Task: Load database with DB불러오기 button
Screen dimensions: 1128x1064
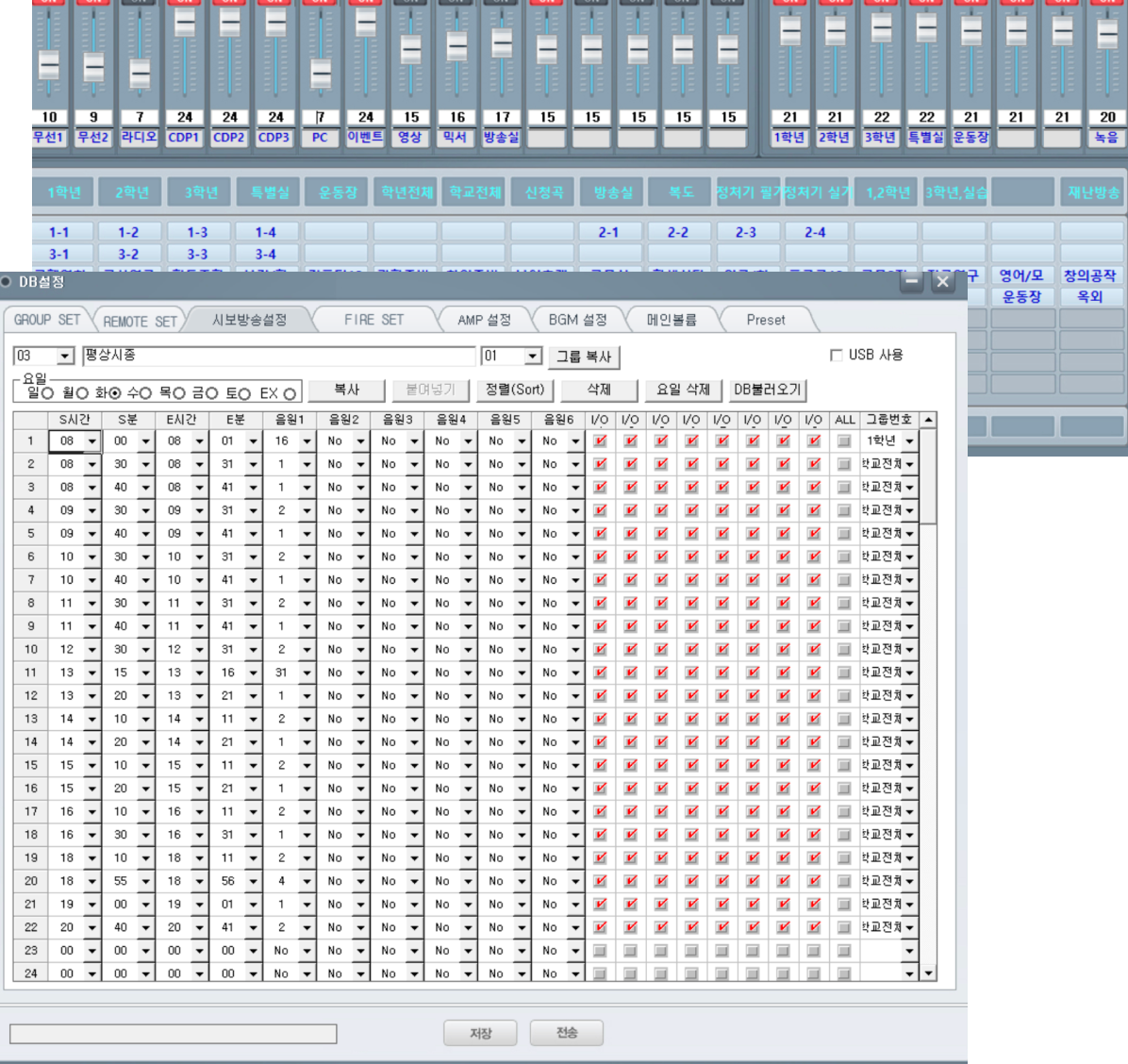Action: pyautogui.click(x=768, y=390)
